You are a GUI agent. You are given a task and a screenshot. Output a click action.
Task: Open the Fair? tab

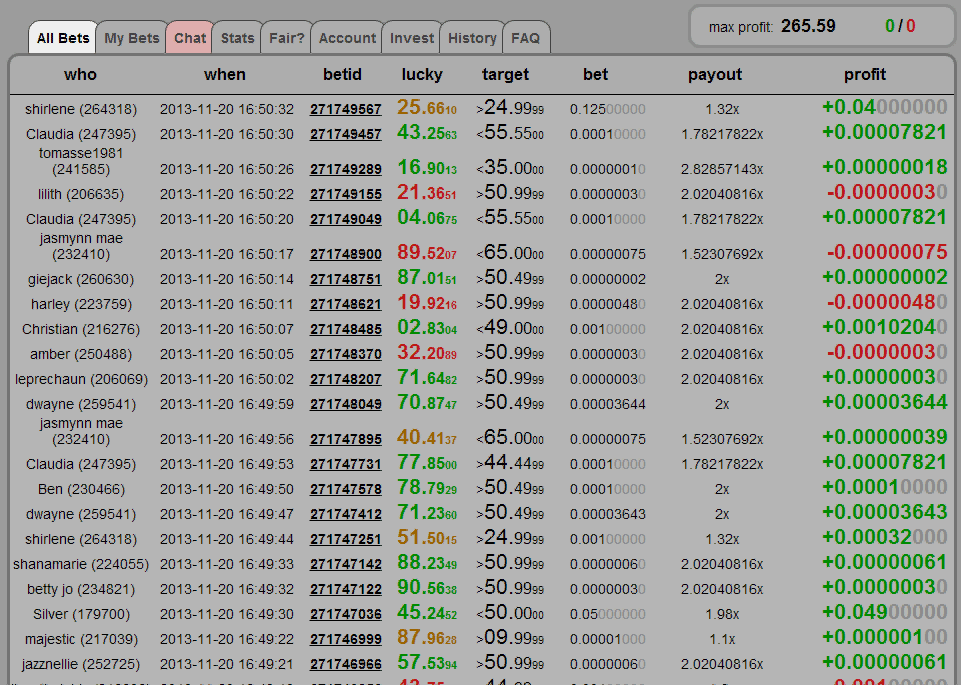(x=286, y=38)
